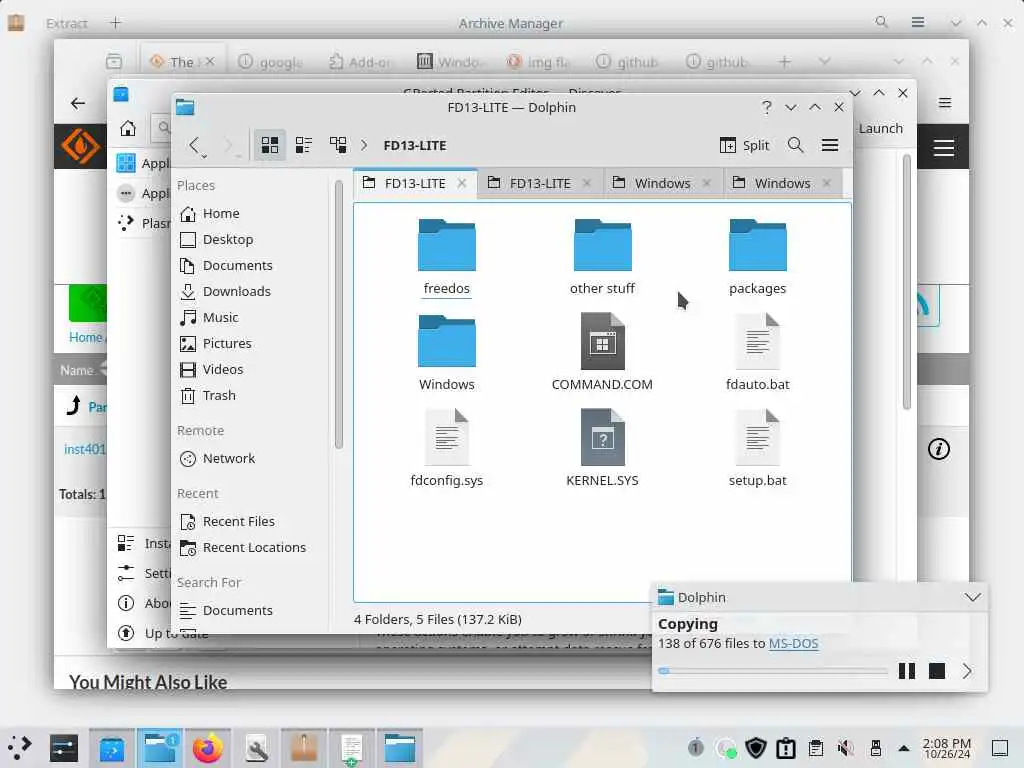This screenshot has width=1024, height=768.
Task: Close the first FD13-LITE tab
Action: click(462, 184)
